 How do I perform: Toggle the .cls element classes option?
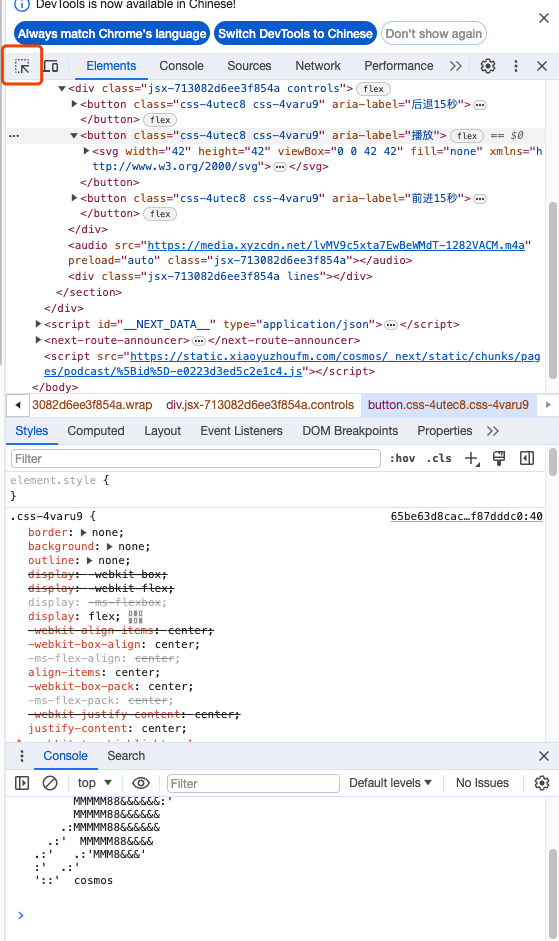(x=439, y=458)
